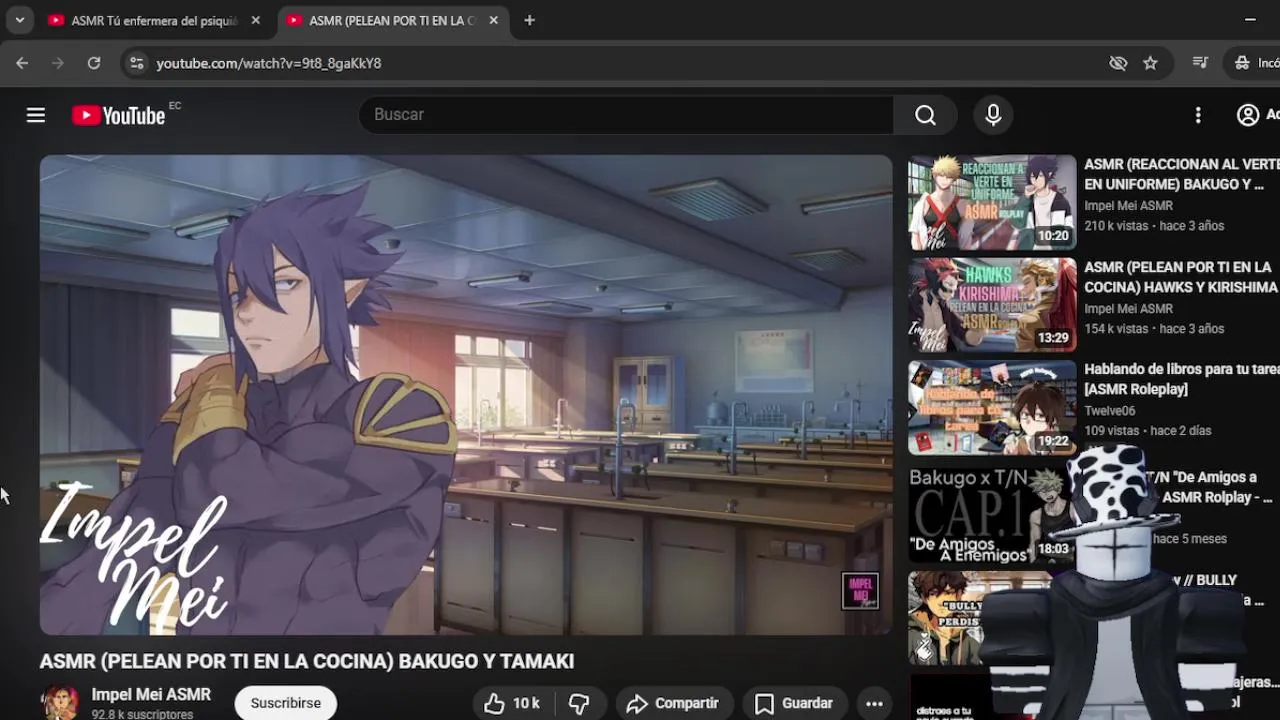Bookmark this page with star icon

[1150, 63]
